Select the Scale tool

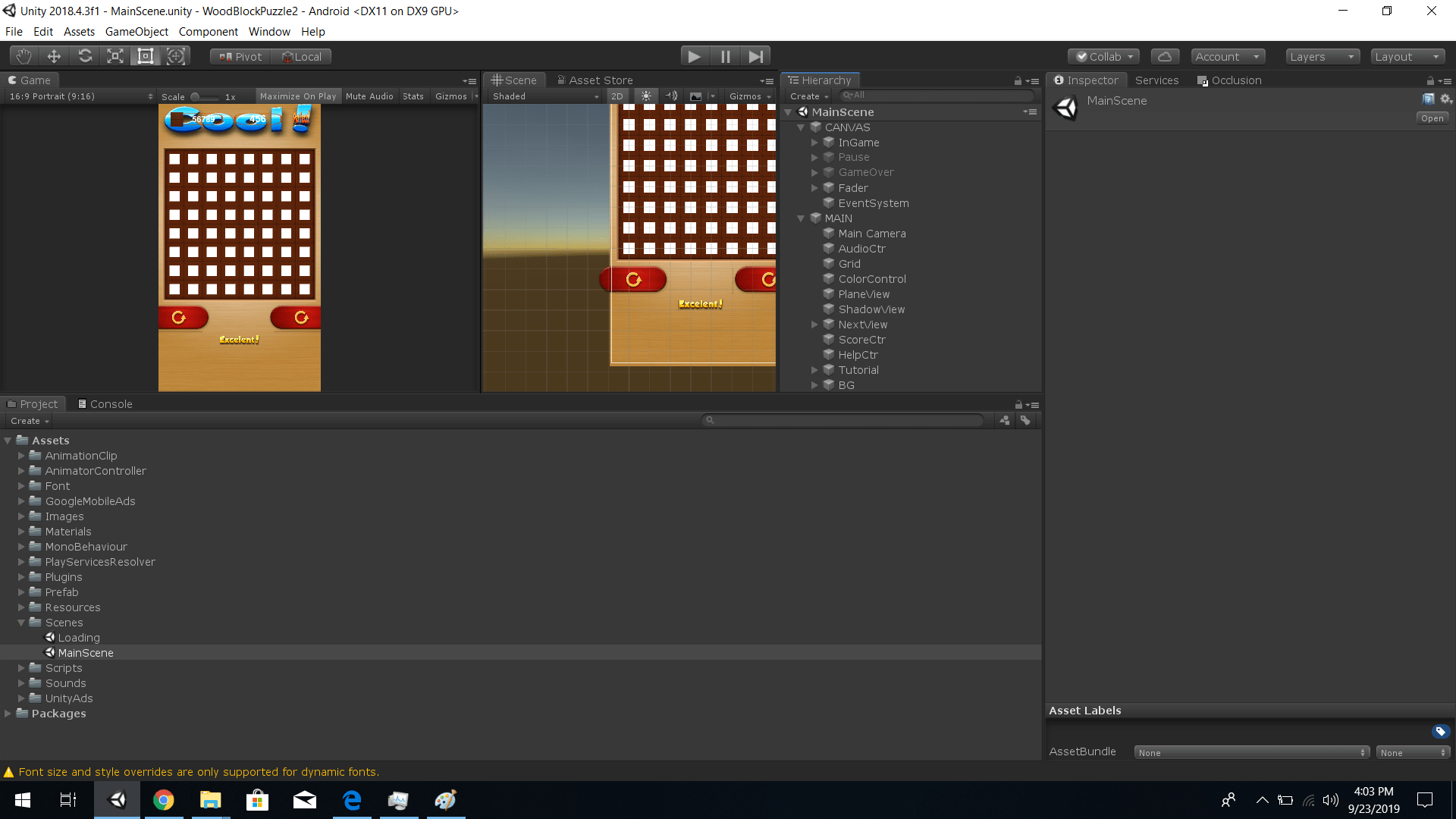(115, 56)
